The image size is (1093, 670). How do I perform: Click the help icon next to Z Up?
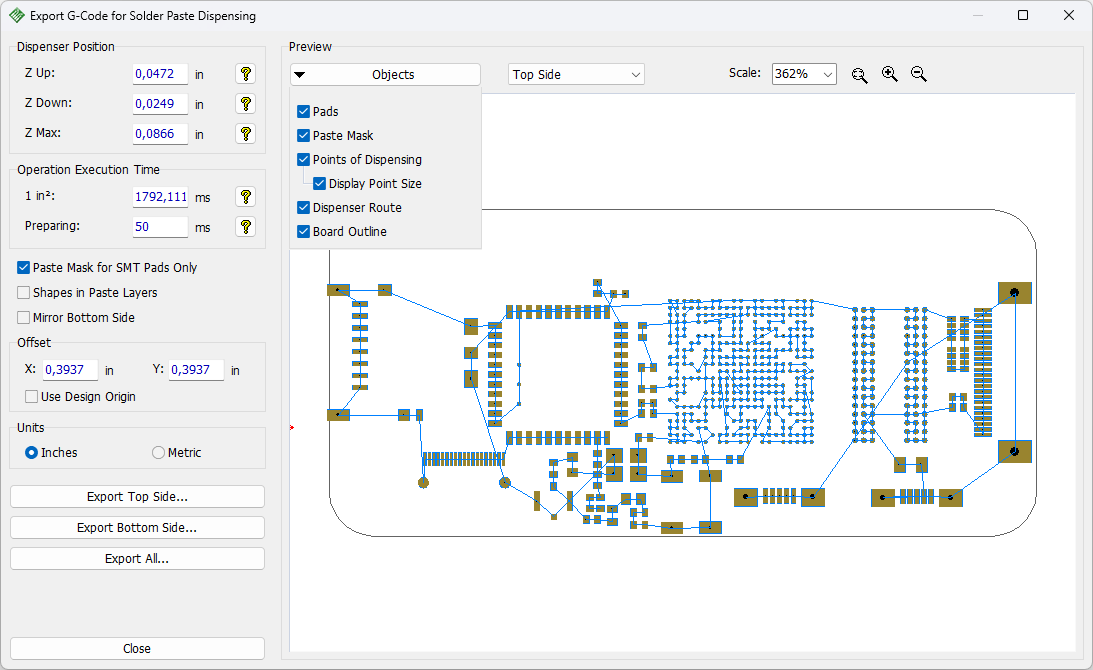click(x=245, y=74)
